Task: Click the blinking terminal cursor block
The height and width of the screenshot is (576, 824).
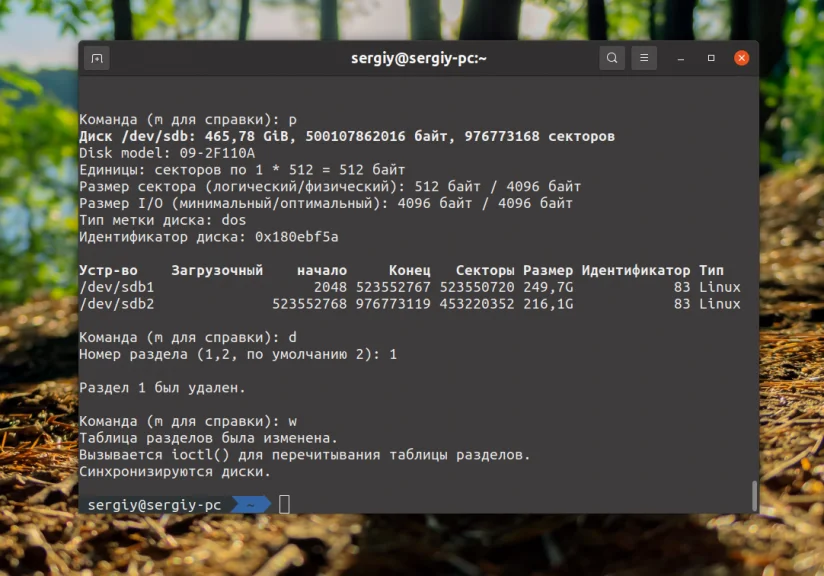Action: tap(284, 504)
